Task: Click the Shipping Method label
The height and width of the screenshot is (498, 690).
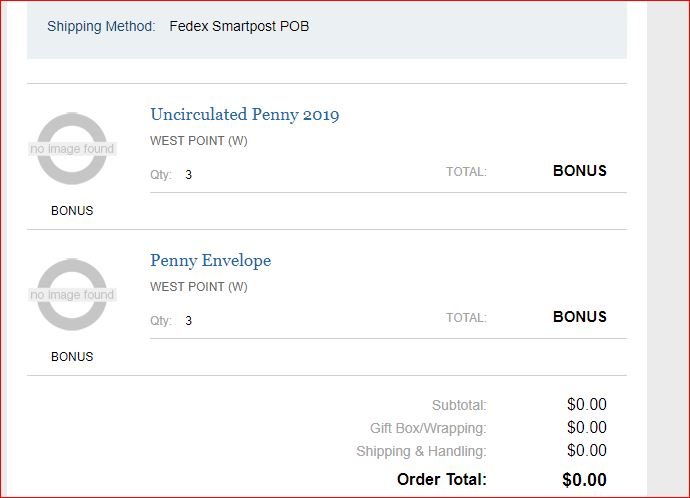Action: click(101, 26)
